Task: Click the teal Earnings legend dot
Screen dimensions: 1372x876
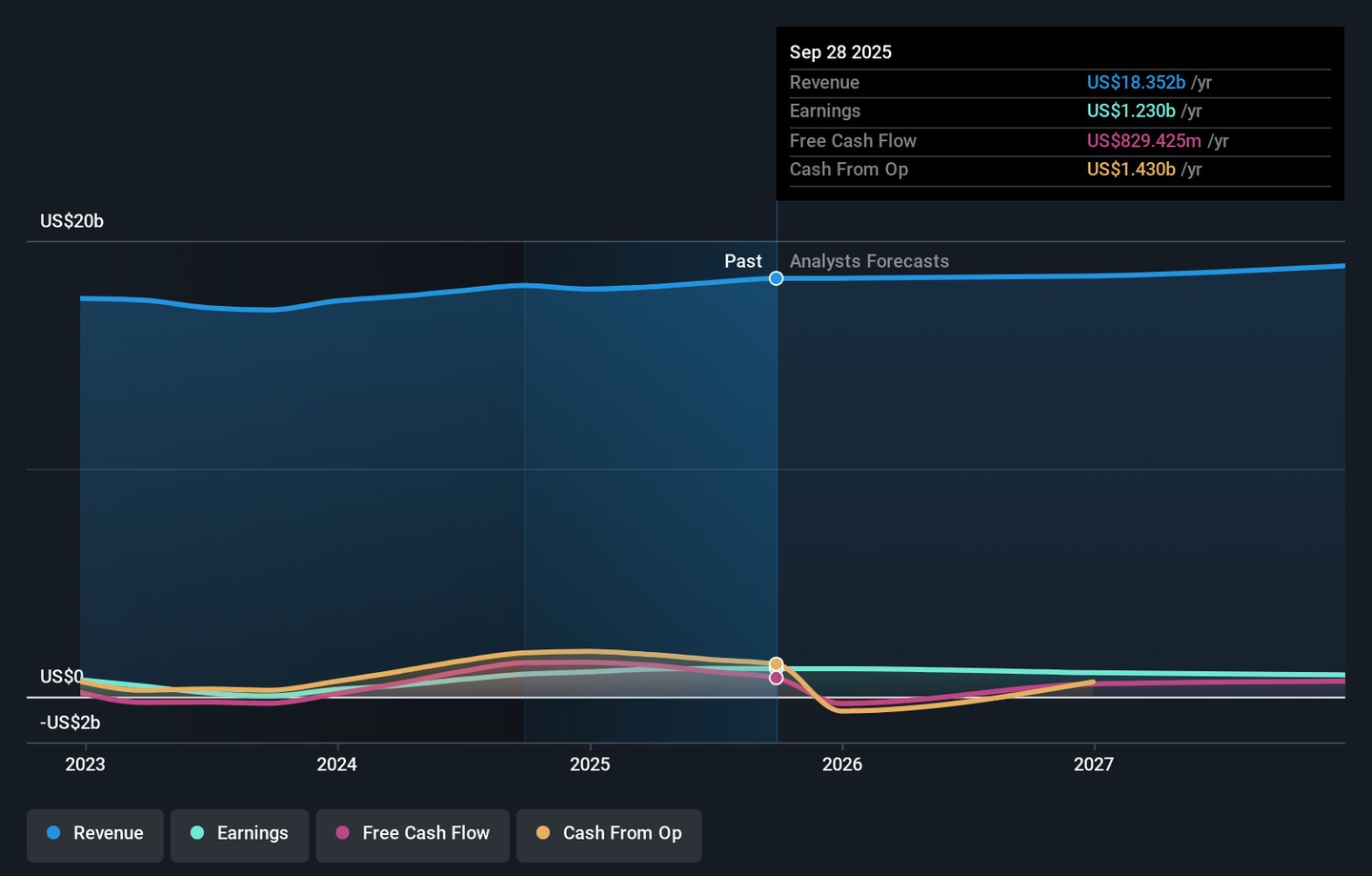Action: (197, 833)
